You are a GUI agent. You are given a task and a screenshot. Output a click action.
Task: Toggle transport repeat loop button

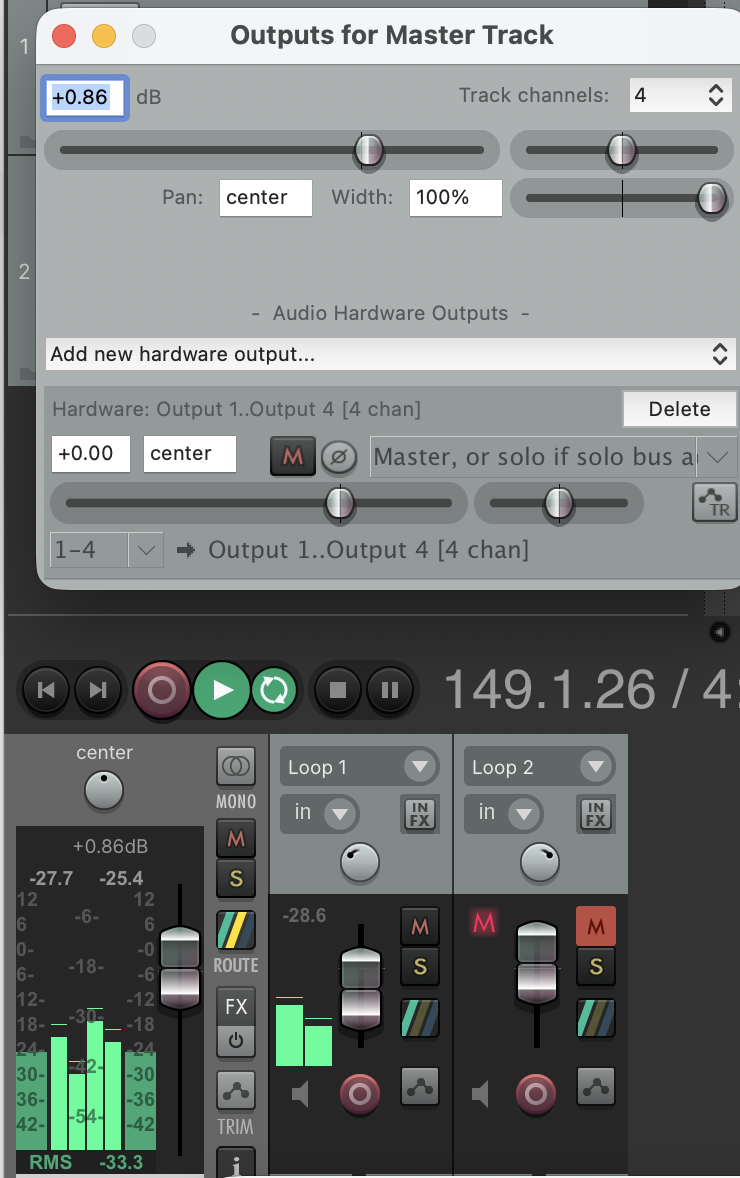click(273, 690)
